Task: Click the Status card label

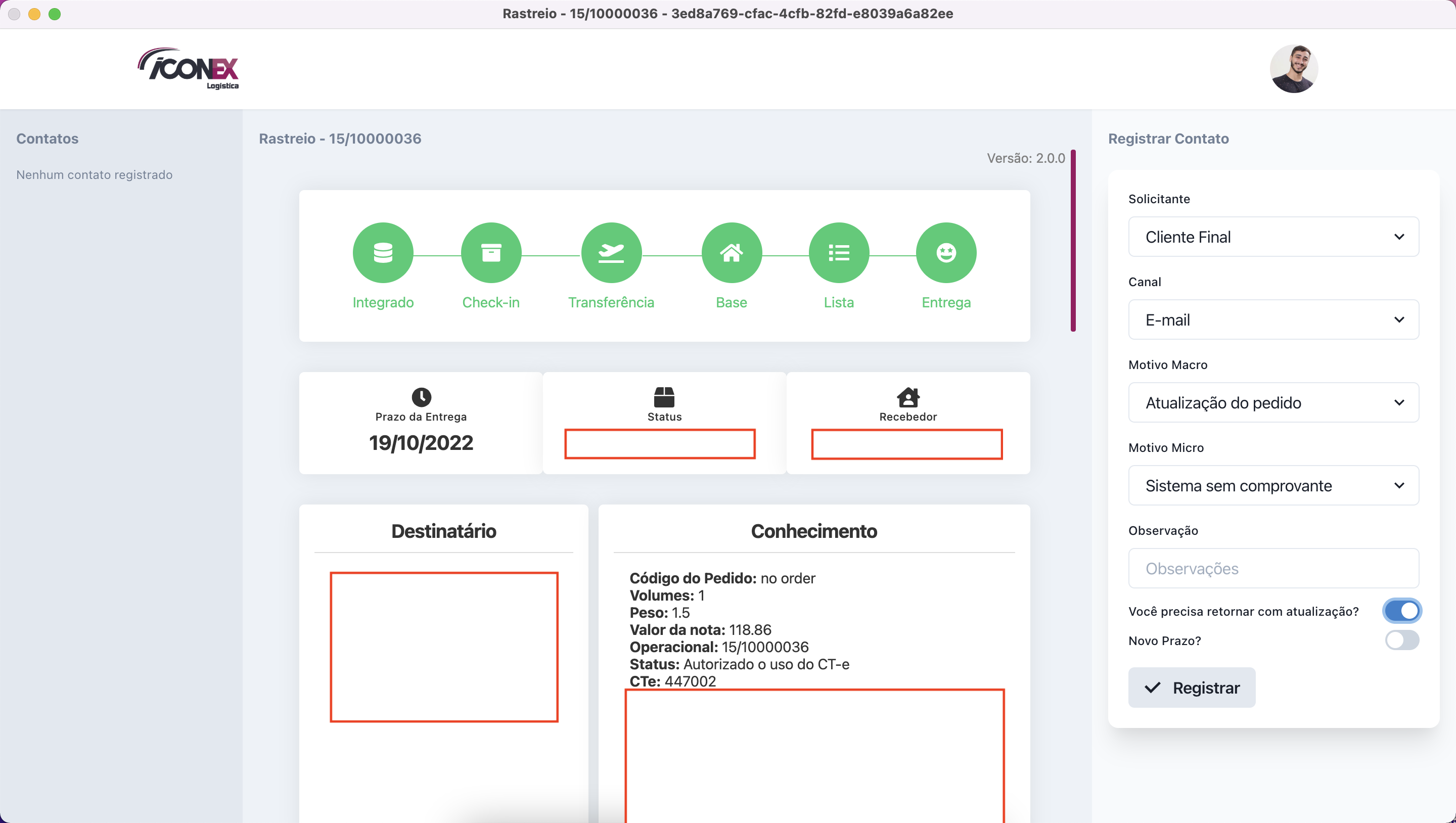Action: pos(664,417)
